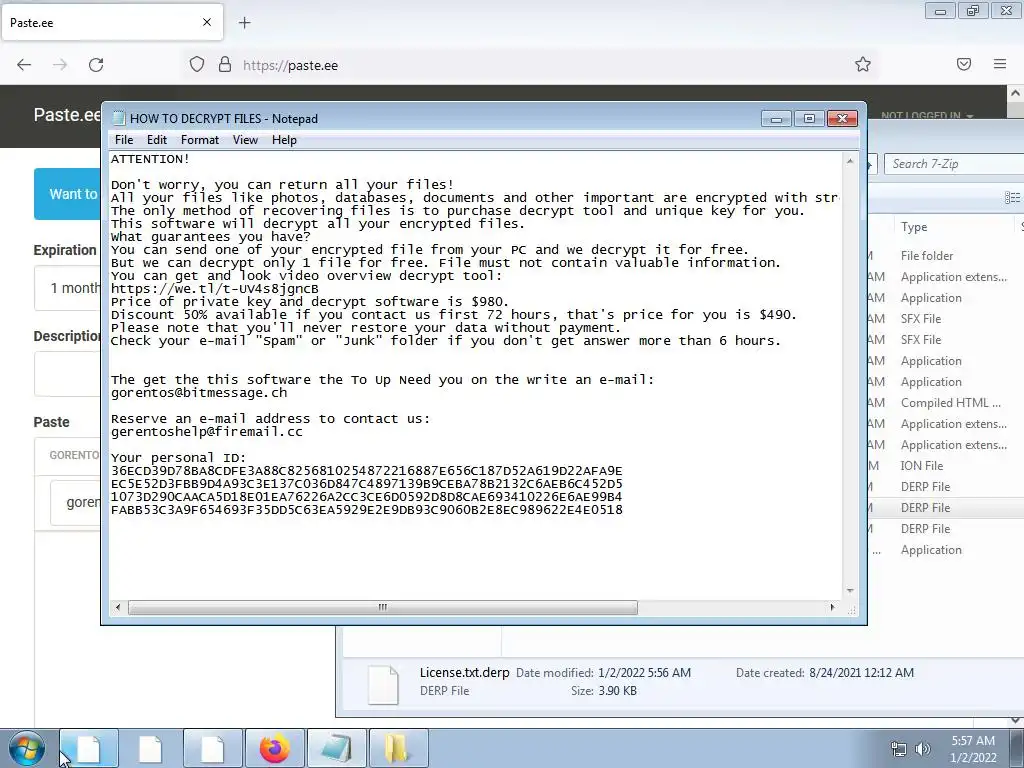Viewport: 1024px width, 768px height.
Task: Click the 'ATTENTION!' line in Notepad
Action: (150, 159)
